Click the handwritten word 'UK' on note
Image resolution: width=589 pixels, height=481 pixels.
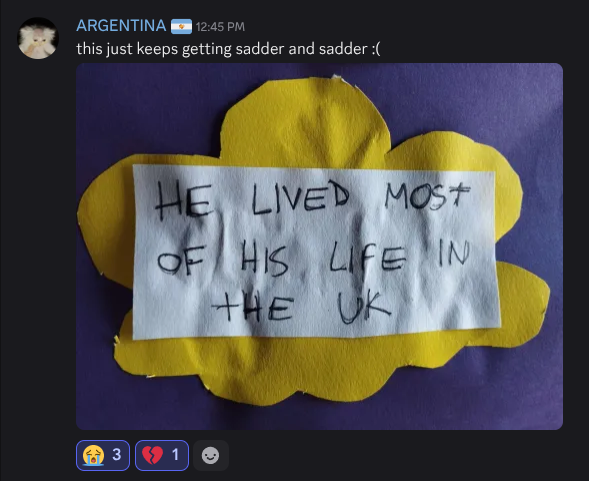(363, 308)
